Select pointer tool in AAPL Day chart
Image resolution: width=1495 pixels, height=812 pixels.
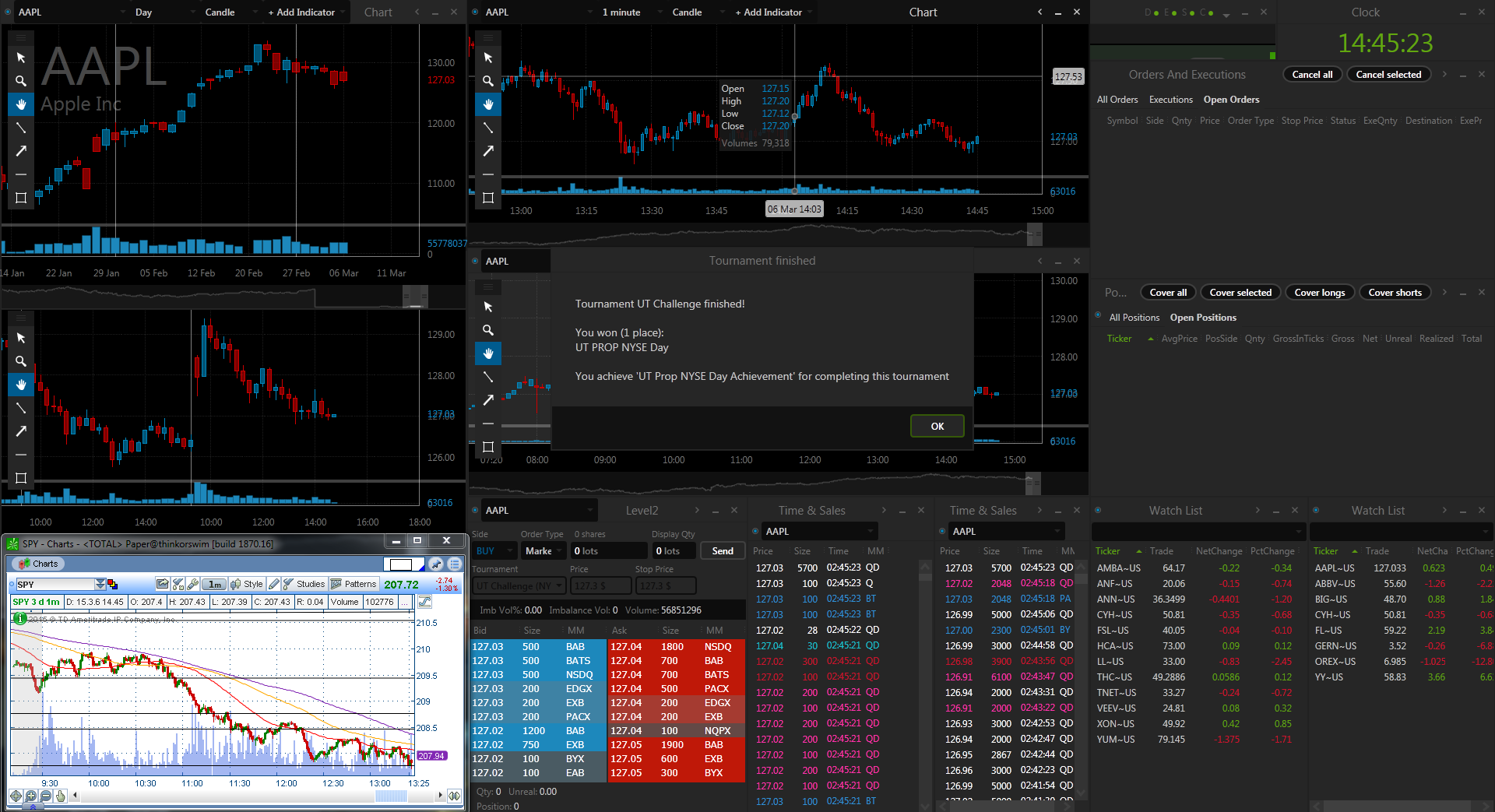21,58
